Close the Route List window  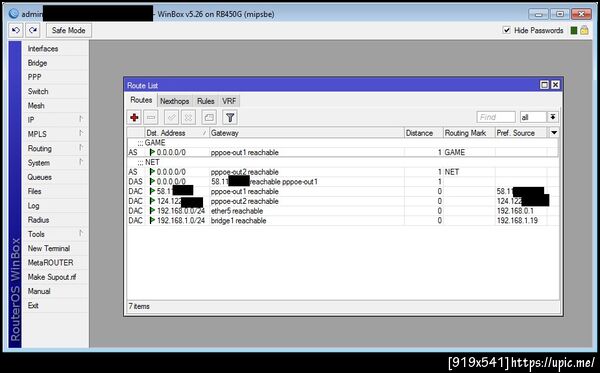pos(555,85)
